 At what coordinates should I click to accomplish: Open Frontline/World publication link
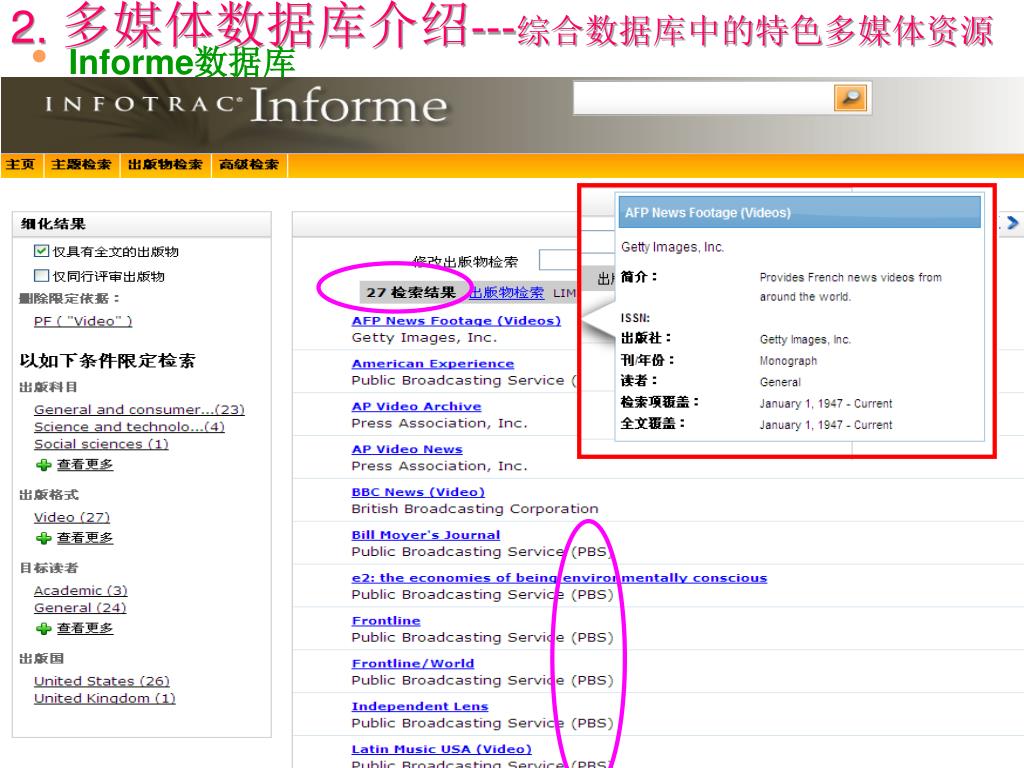click(x=413, y=664)
